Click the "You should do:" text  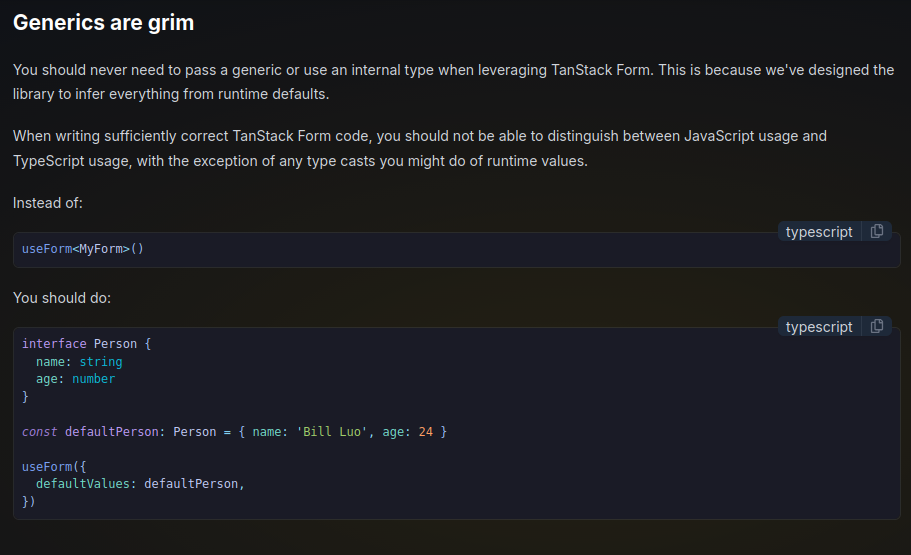[62, 298]
